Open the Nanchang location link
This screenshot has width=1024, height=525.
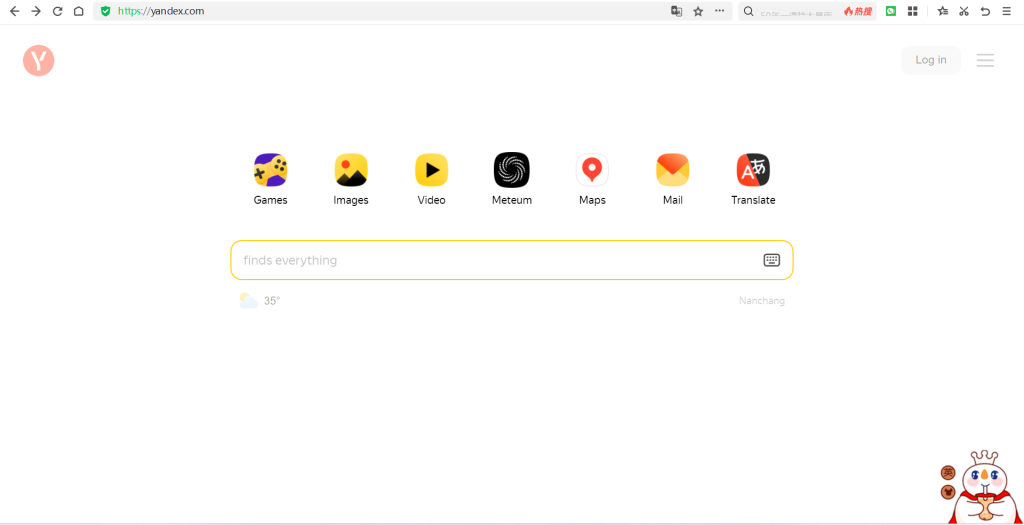pos(761,301)
